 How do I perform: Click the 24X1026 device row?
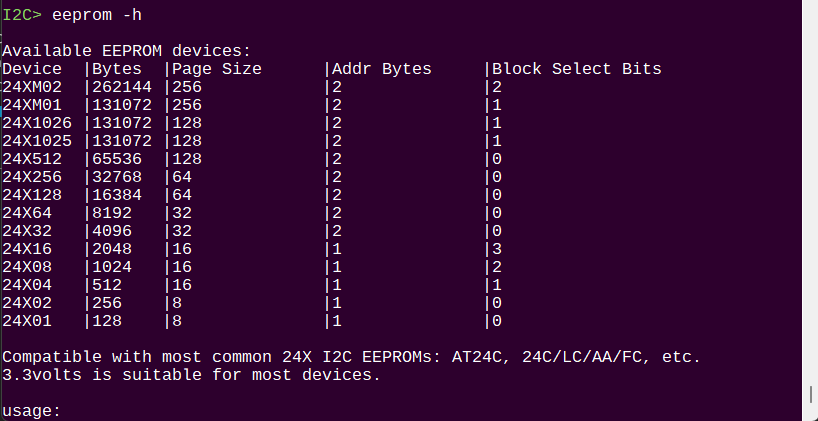click(252, 123)
